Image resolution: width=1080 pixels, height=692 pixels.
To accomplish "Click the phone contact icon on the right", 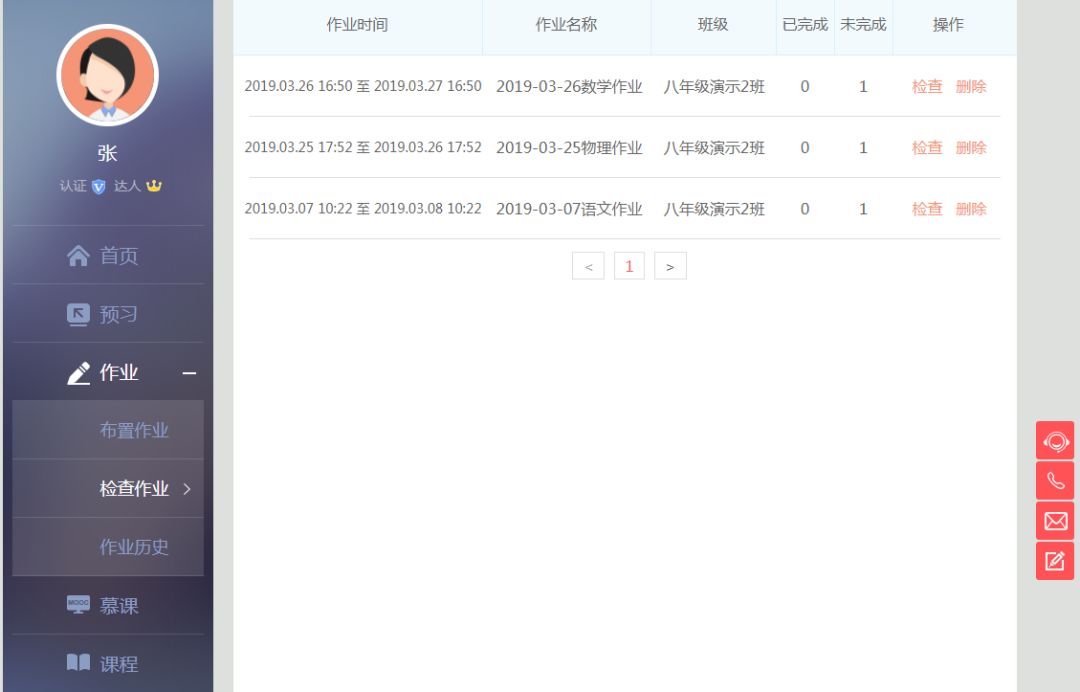I will click(x=1055, y=480).
